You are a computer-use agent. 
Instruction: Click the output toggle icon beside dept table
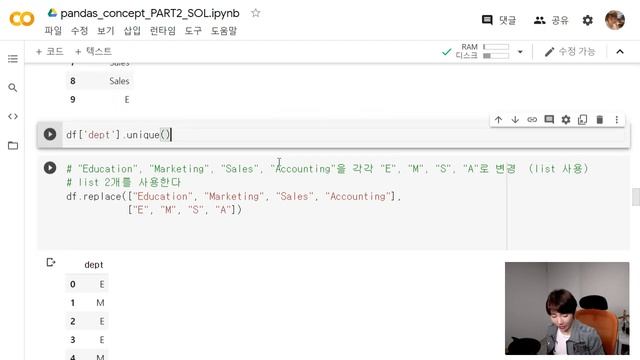tap(51, 262)
